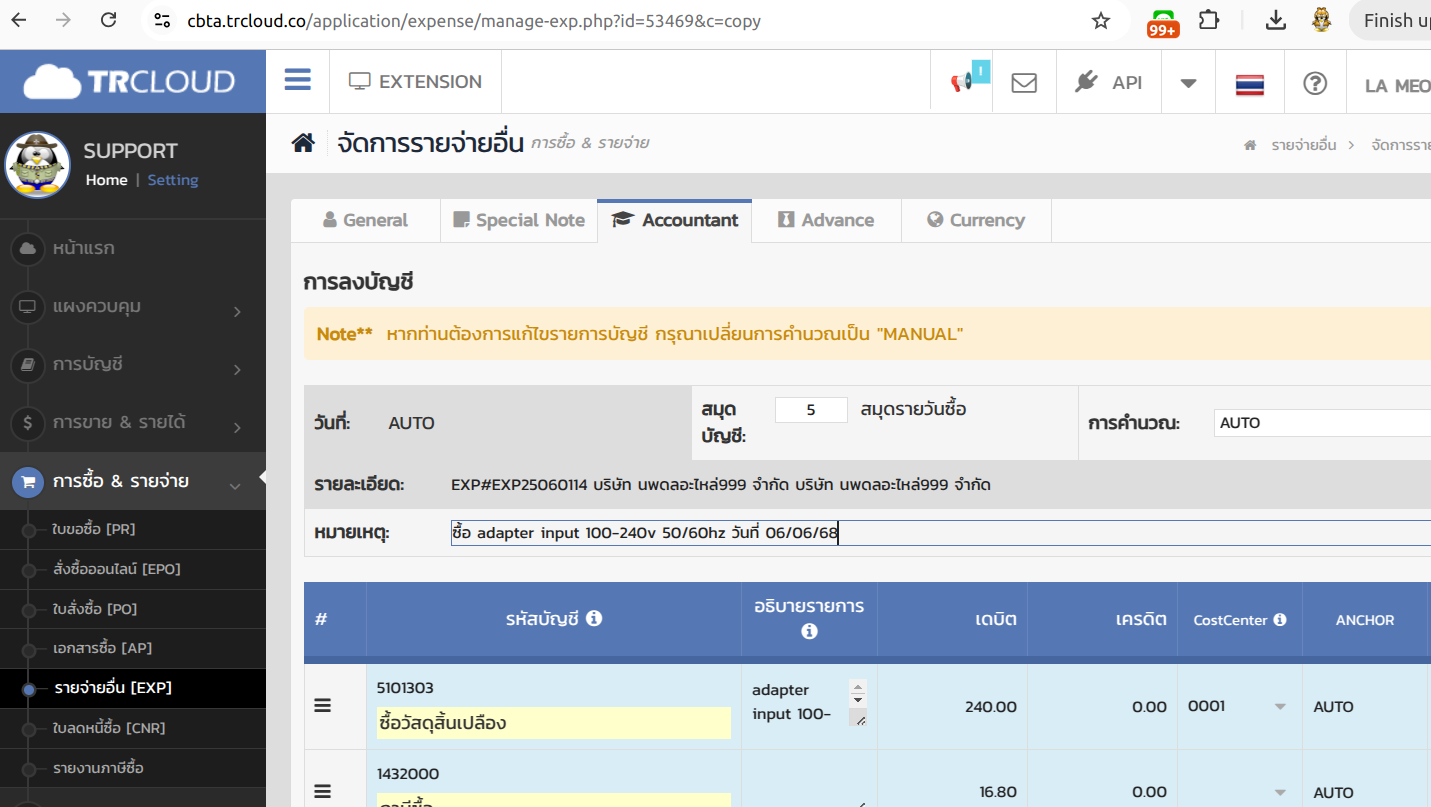The height and width of the screenshot is (807, 1431).
Task: Click the debit value 16.80
Action: coord(998,792)
